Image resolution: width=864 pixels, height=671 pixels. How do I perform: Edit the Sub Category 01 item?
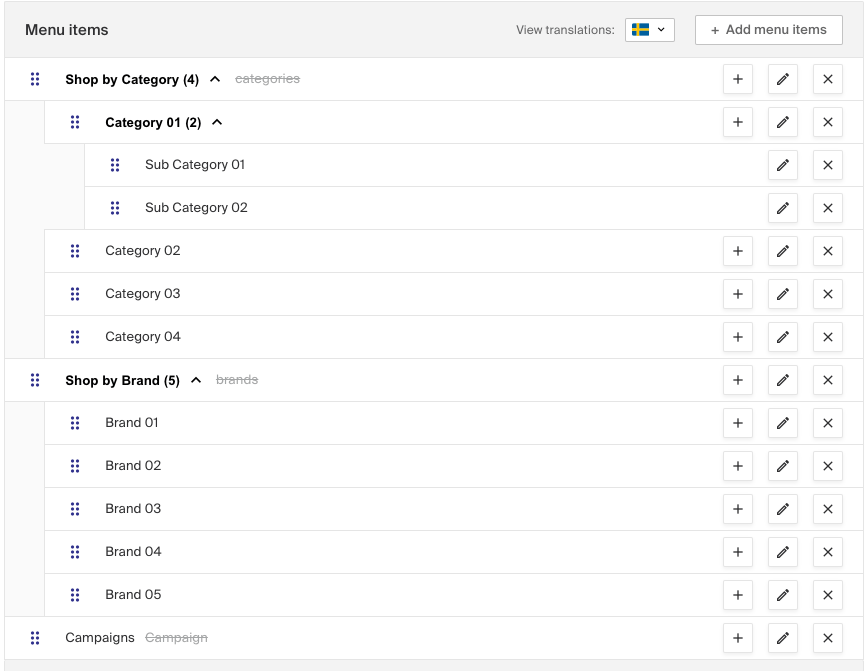click(783, 165)
